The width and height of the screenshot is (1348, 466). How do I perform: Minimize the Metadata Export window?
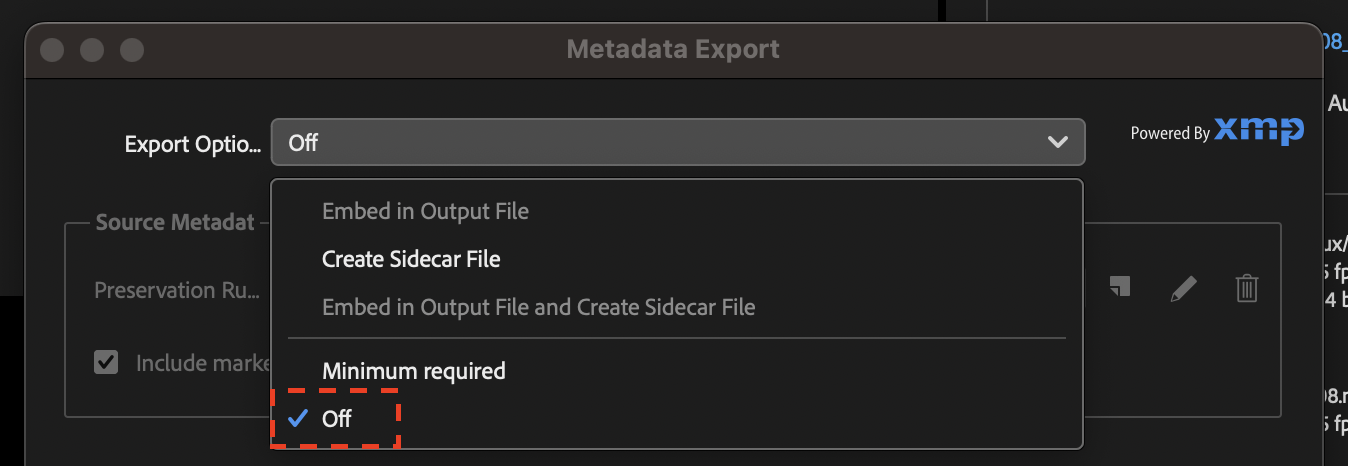(x=92, y=49)
